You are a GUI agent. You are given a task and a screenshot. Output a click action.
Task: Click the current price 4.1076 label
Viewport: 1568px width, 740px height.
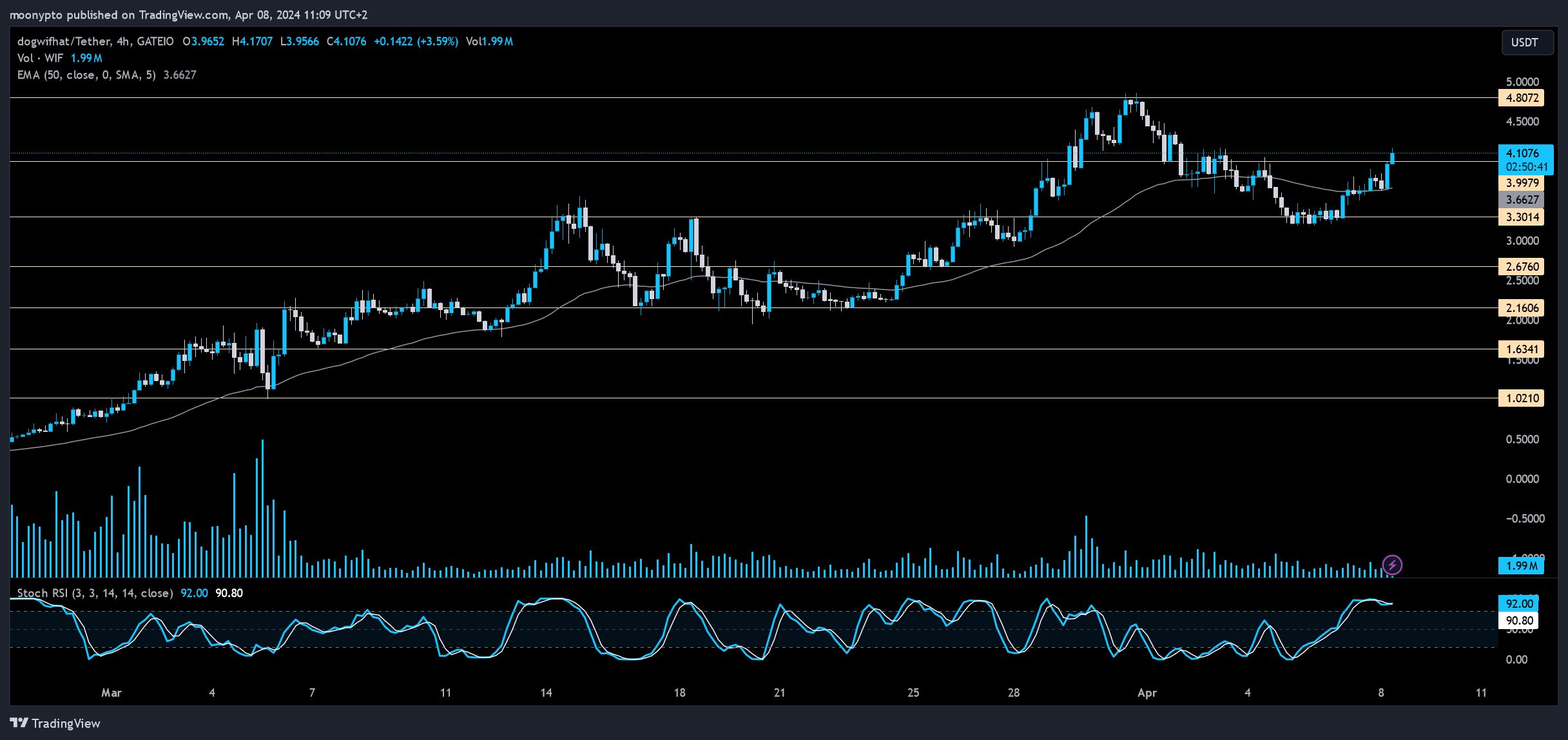(1525, 160)
